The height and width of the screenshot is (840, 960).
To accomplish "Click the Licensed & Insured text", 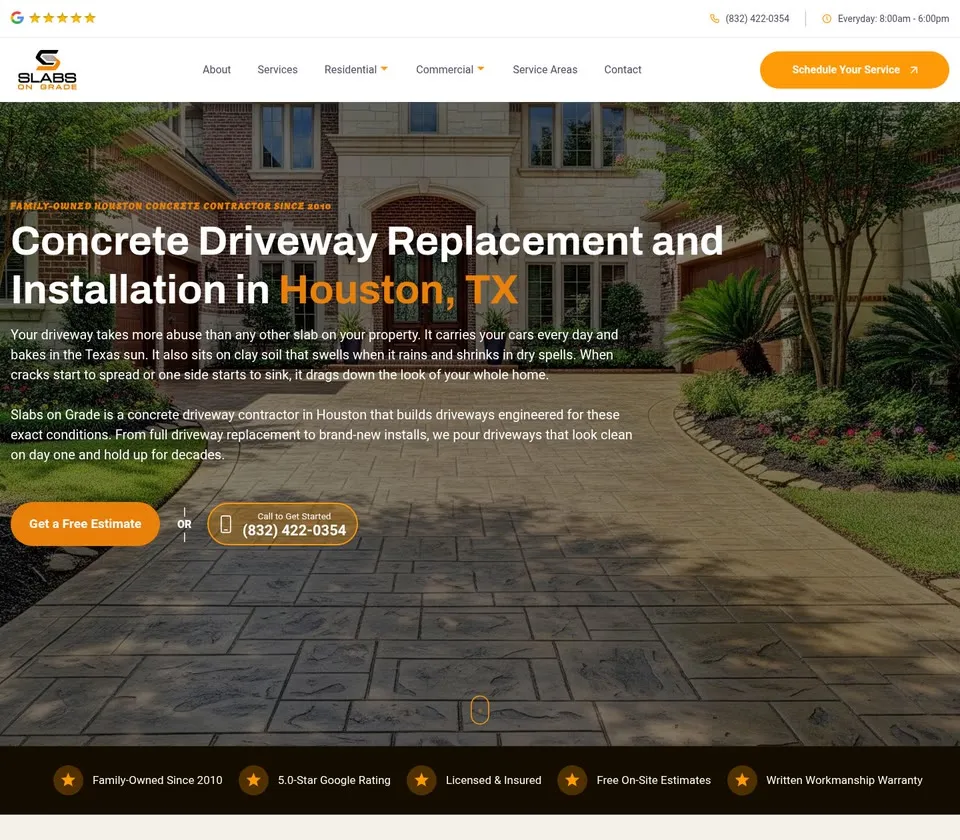I will (x=493, y=780).
